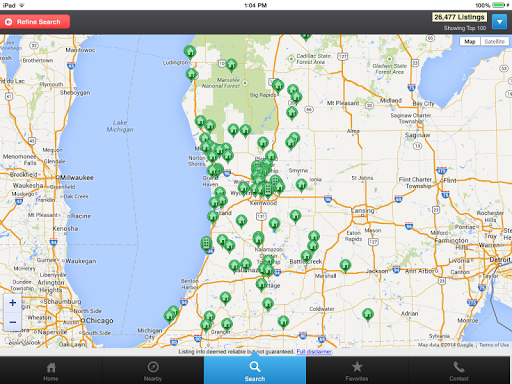
Task: Switch map view to Satellite
Action: coord(494,41)
